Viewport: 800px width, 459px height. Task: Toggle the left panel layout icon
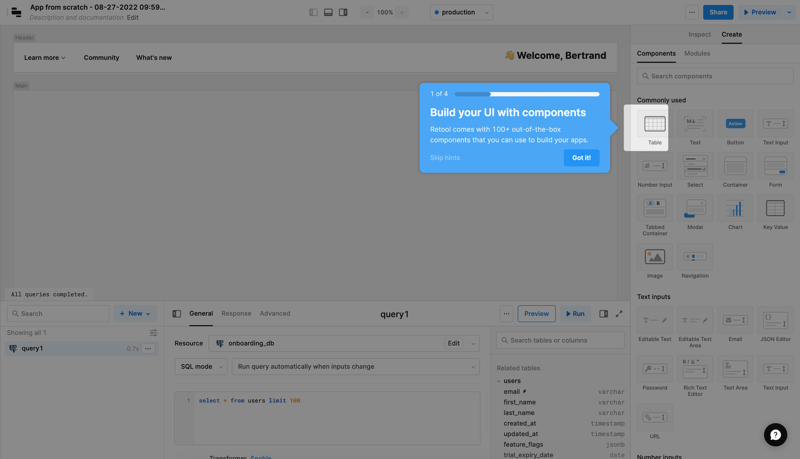pos(313,12)
